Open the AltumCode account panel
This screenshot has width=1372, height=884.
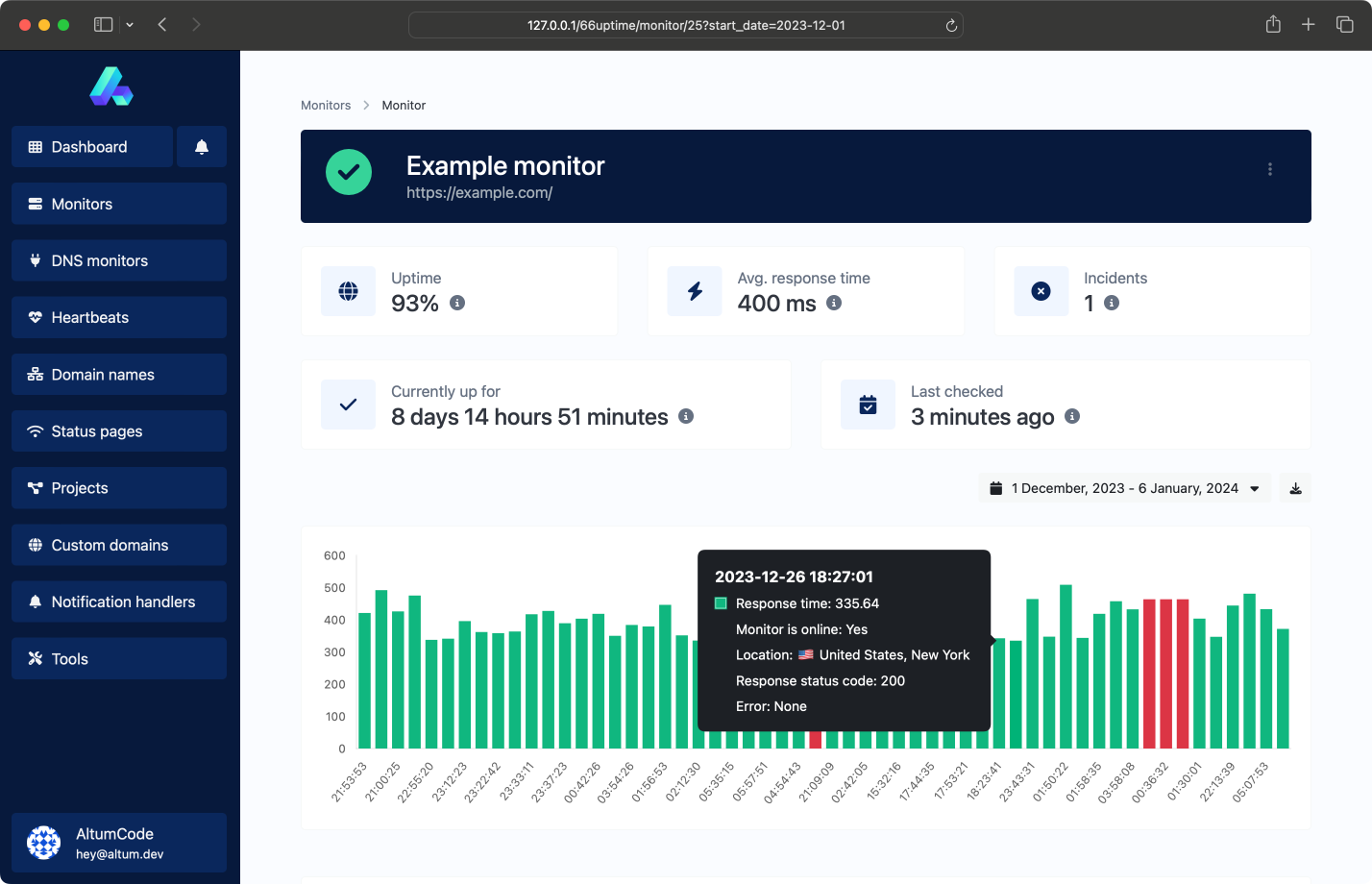click(x=118, y=843)
